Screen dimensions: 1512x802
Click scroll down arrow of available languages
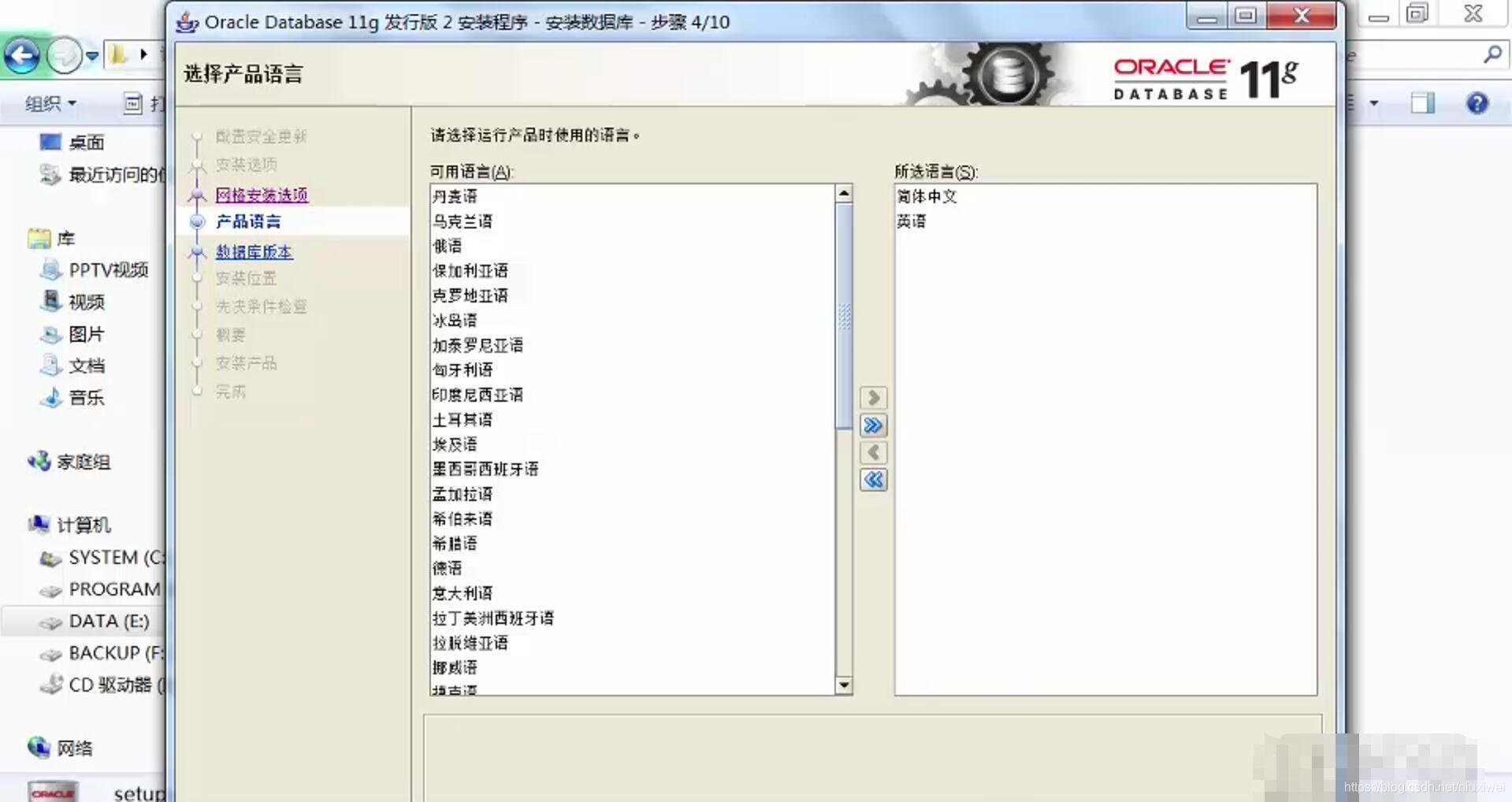coord(844,685)
